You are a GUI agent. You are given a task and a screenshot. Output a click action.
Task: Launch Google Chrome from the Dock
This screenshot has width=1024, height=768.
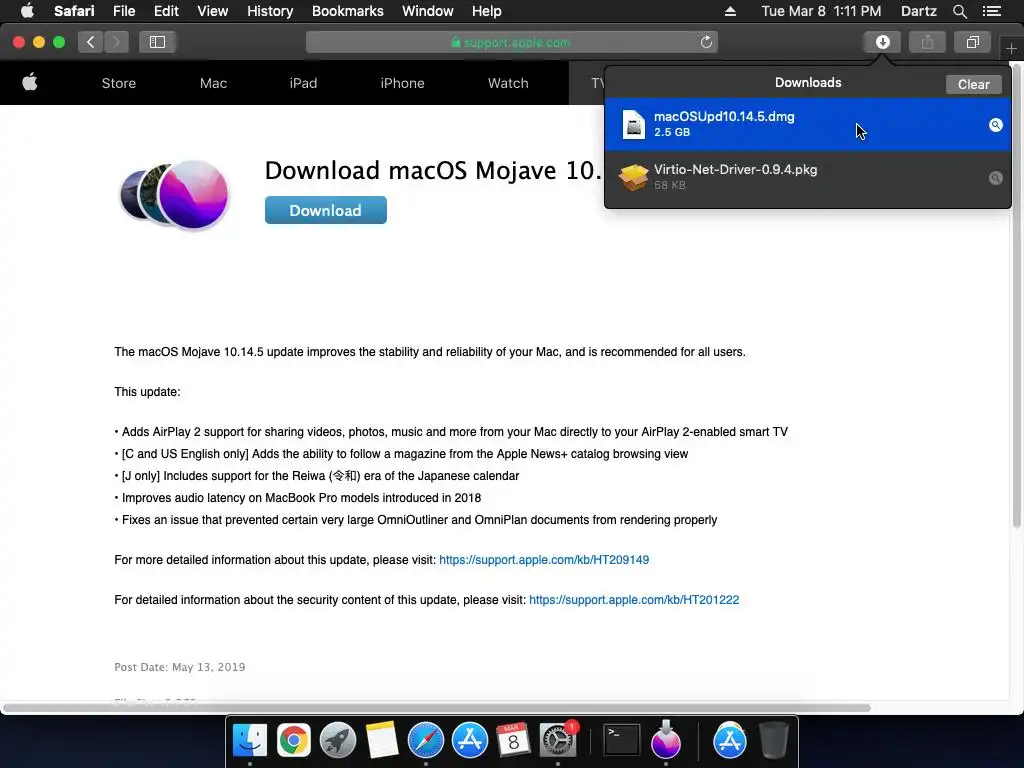(294, 740)
